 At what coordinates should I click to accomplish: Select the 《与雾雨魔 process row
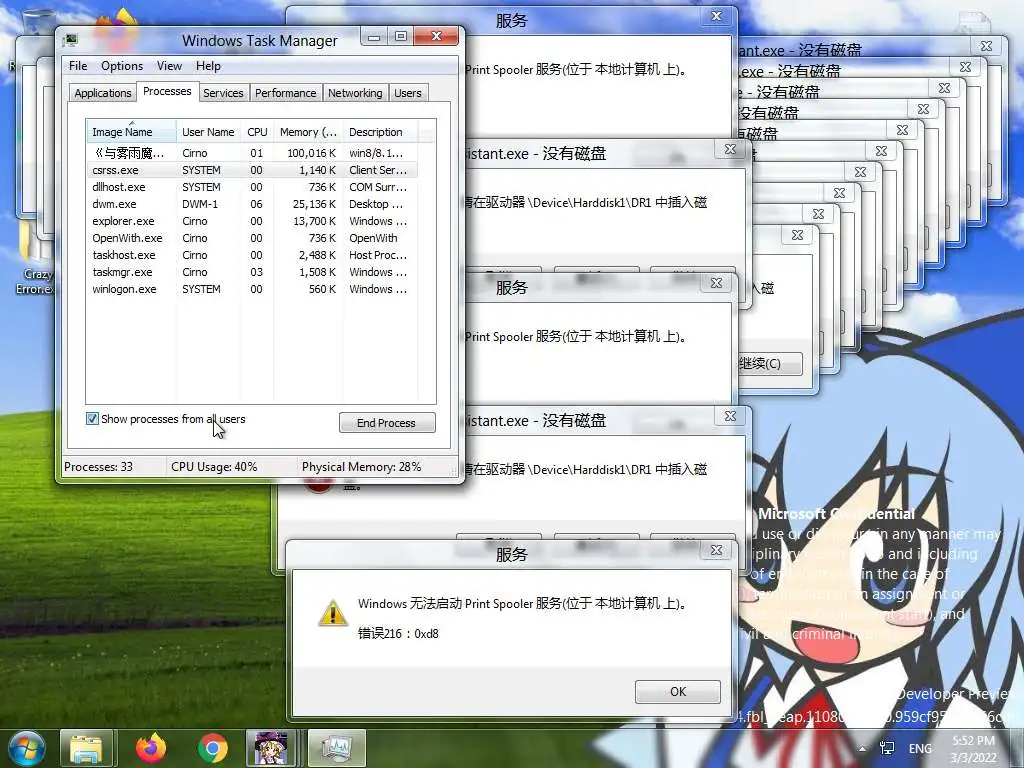(x=252, y=153)
